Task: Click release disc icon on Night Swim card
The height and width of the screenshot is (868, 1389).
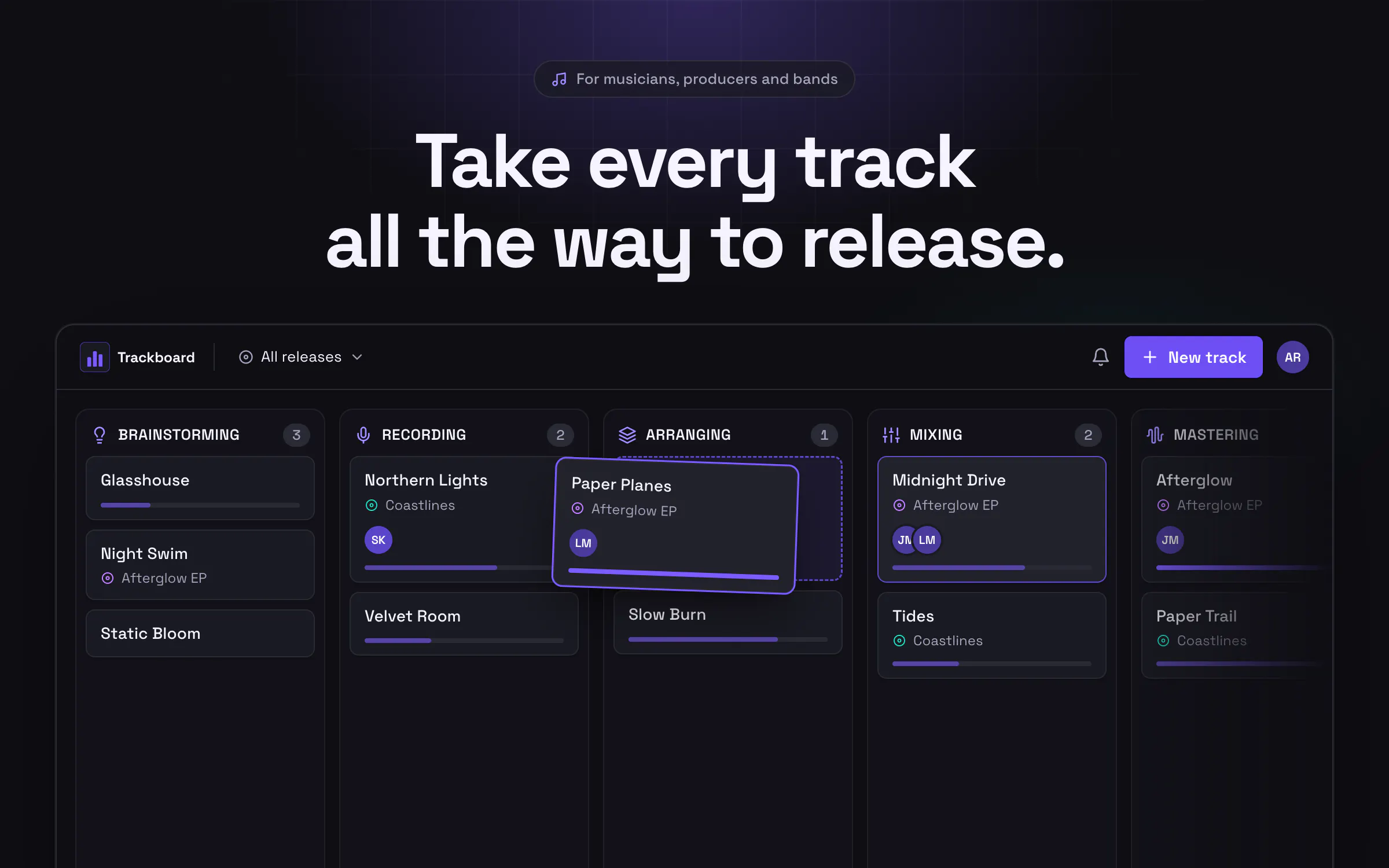Action: [x=108, y=578]
